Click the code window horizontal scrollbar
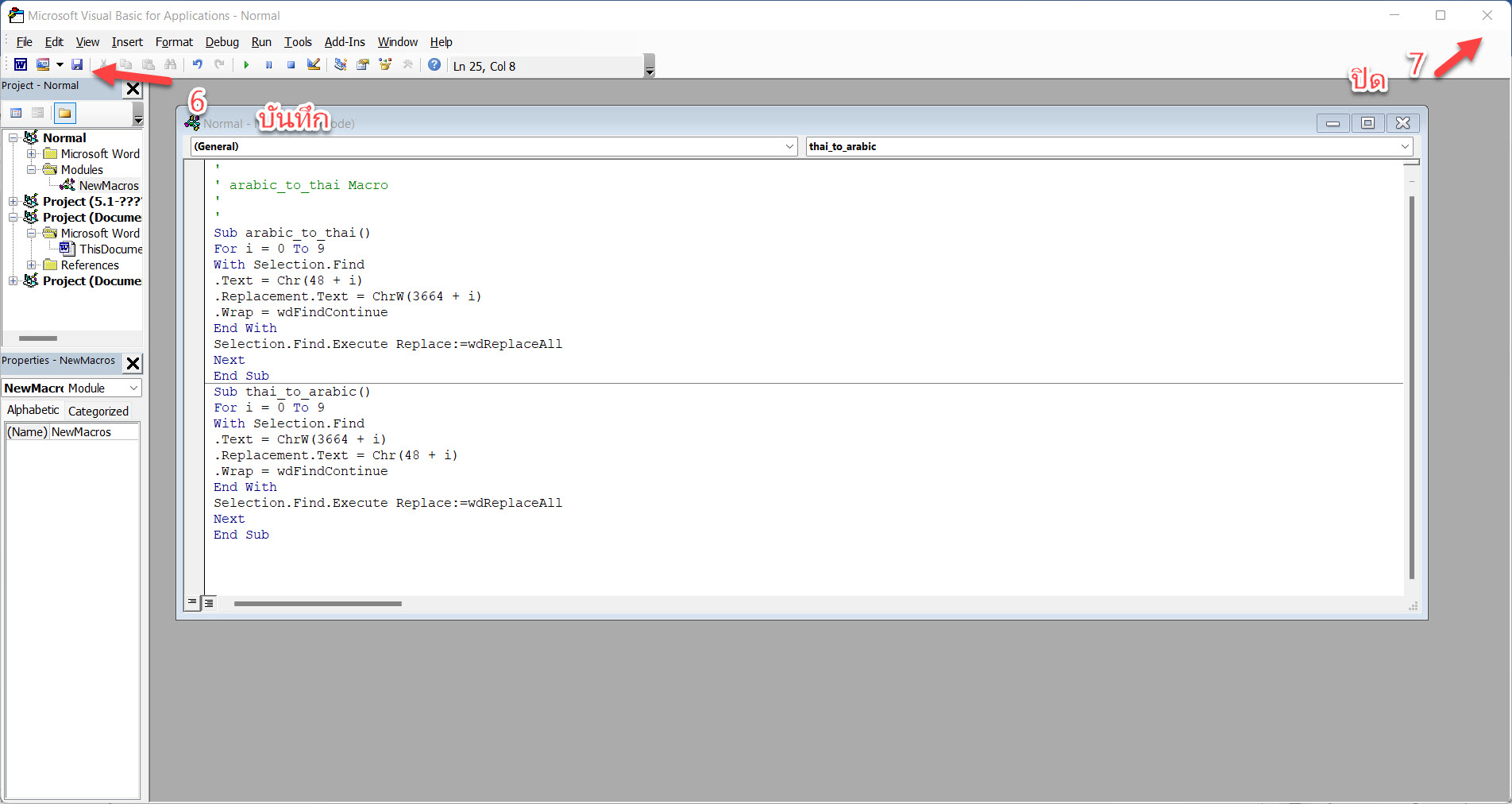The image size is (1512, 804). coord(318,604)
